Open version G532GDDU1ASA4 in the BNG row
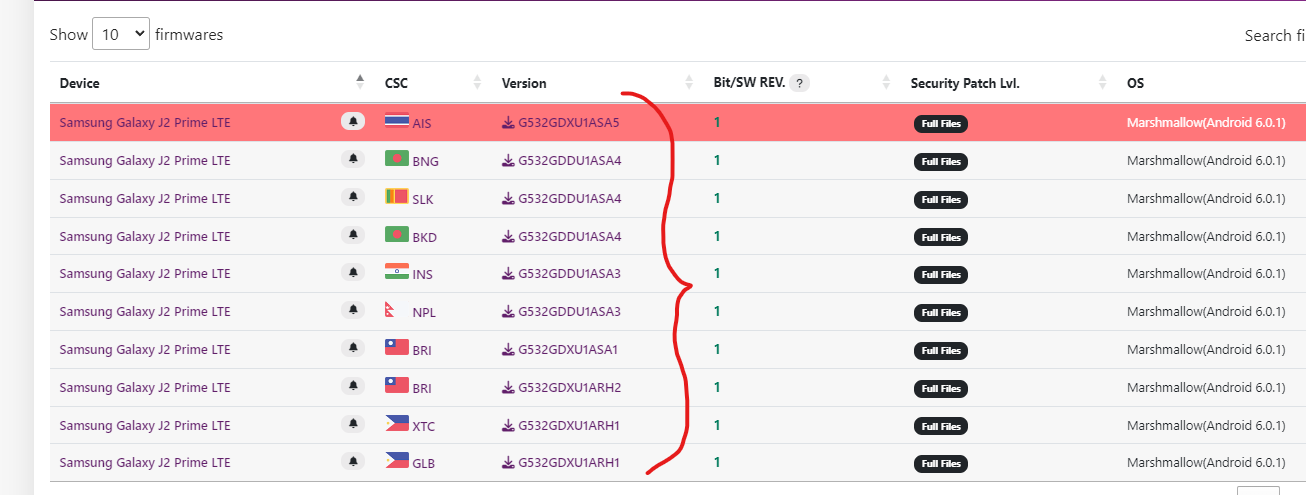The height and width of the screenshot is (495, 1306). 569,161
